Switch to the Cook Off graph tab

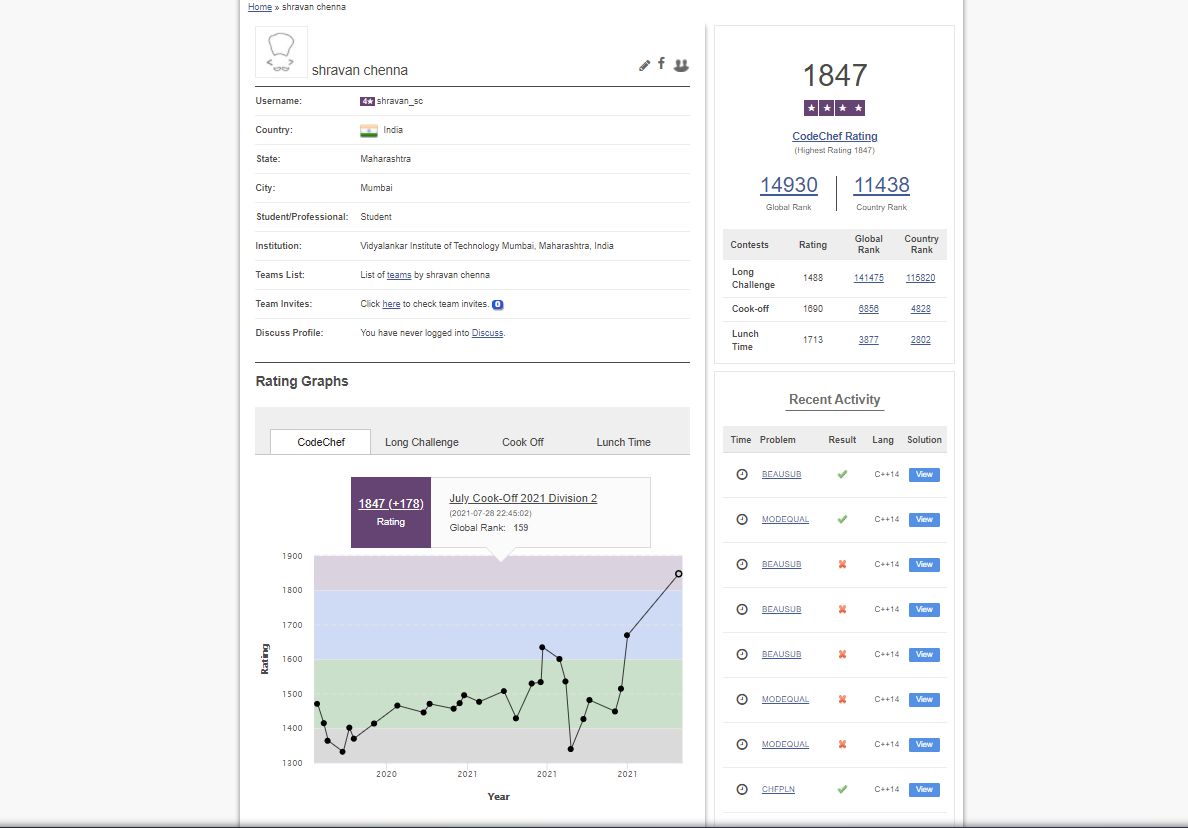point(523,442)
